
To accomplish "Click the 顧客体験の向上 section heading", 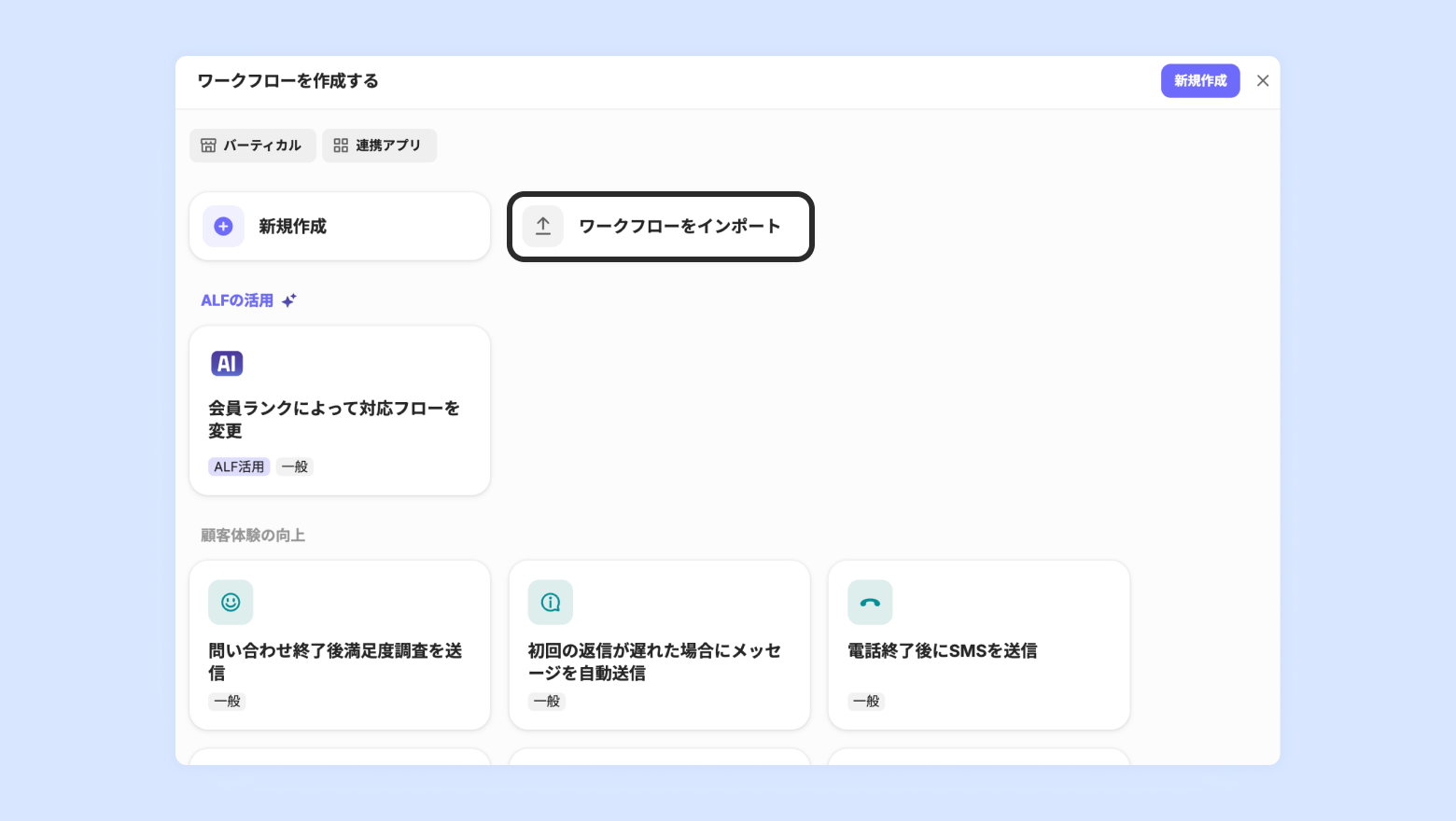I will click(253, 536).
